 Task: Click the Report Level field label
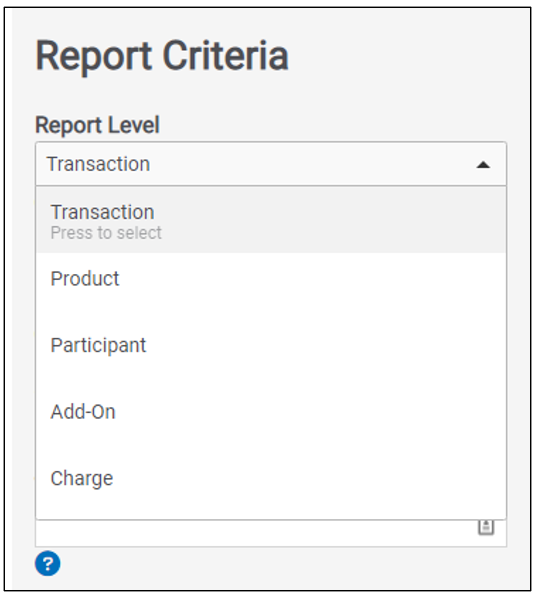(x=97, y=125)
